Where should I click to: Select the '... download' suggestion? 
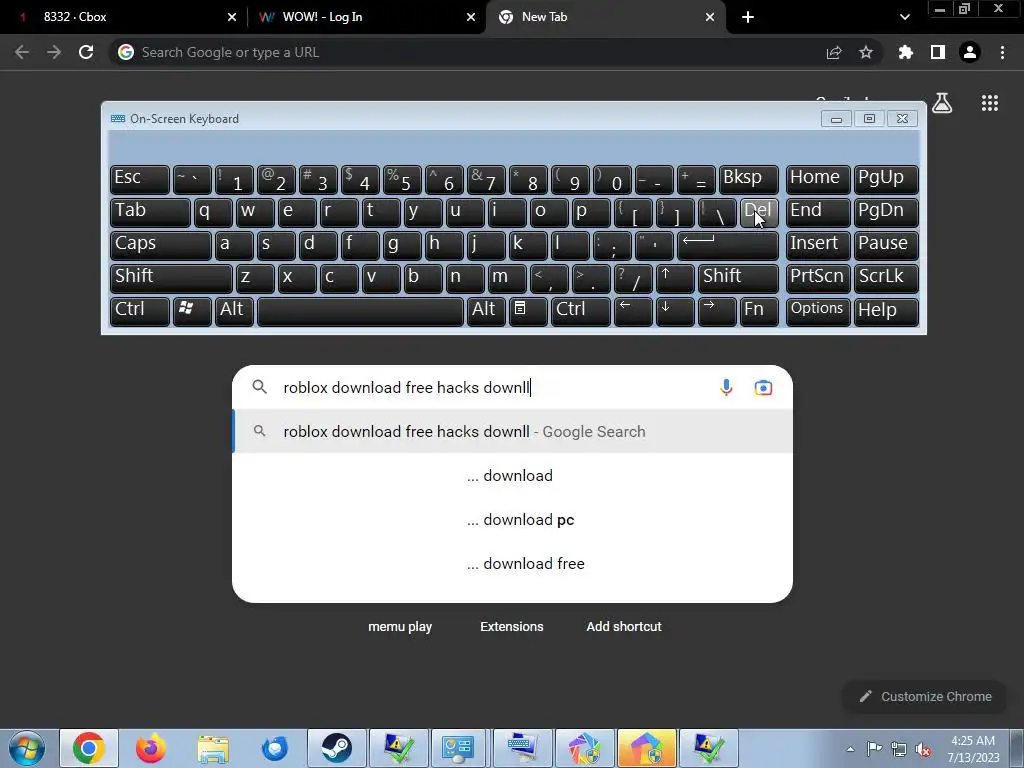pyautogui.click(x=513, y=475)
